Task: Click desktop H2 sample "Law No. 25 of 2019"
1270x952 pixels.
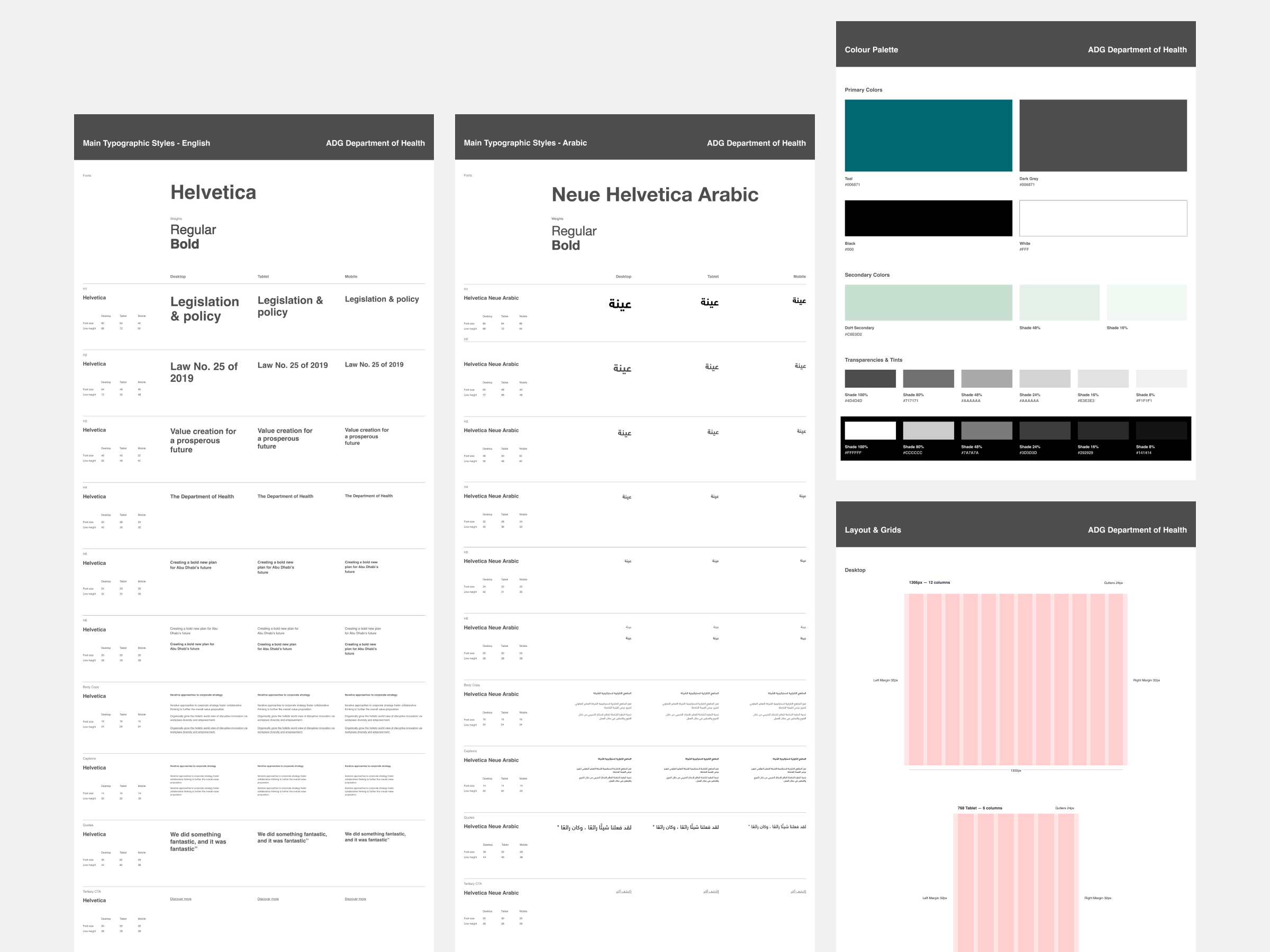Action: coord(203,372)
